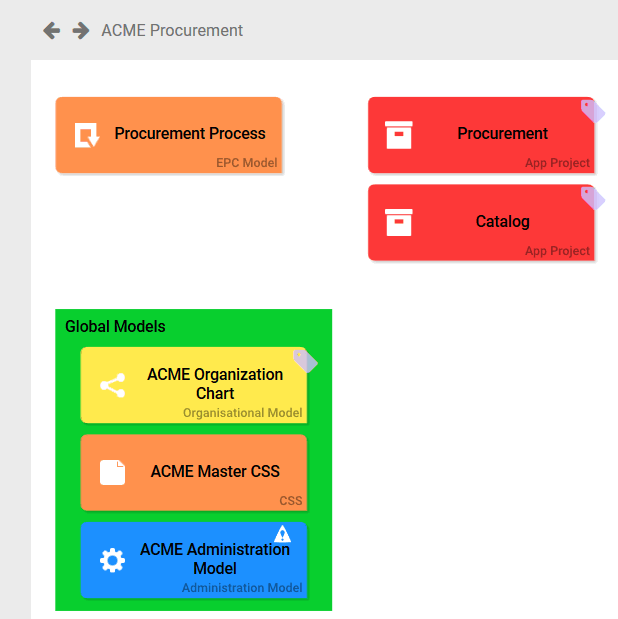
Task: Click the archive box icon on Procurement
Action: (399, 135)
